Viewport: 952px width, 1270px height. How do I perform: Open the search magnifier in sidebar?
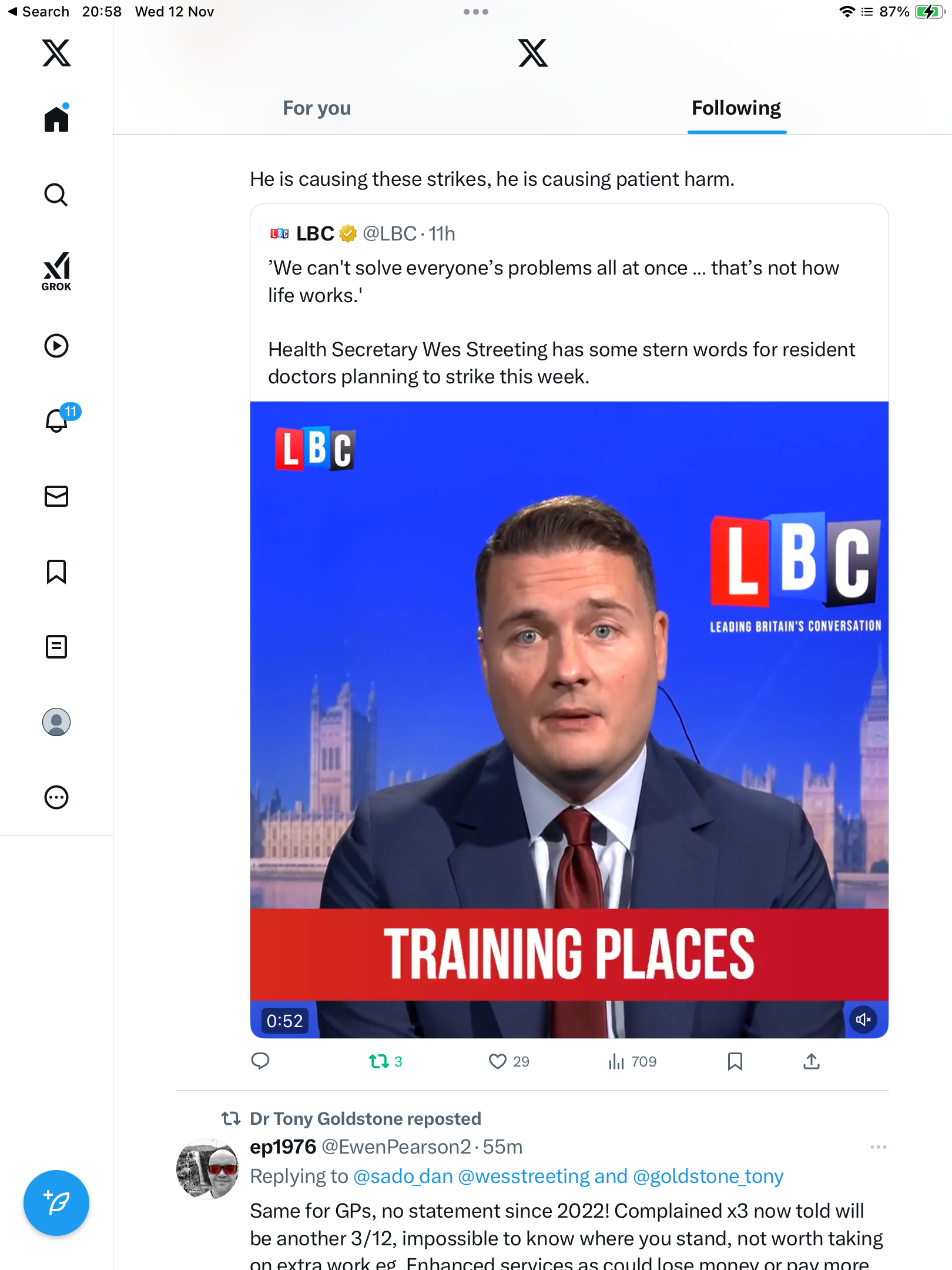(x=56, y=195)
